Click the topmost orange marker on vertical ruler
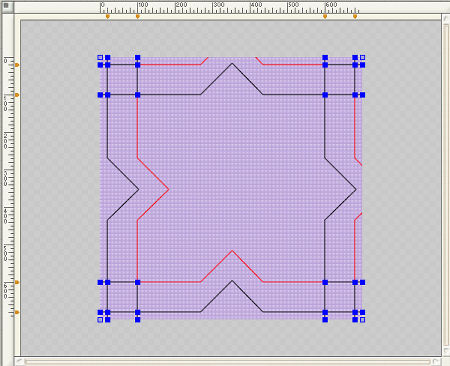This screenshot has width=450, height=366. click(17, 65)
